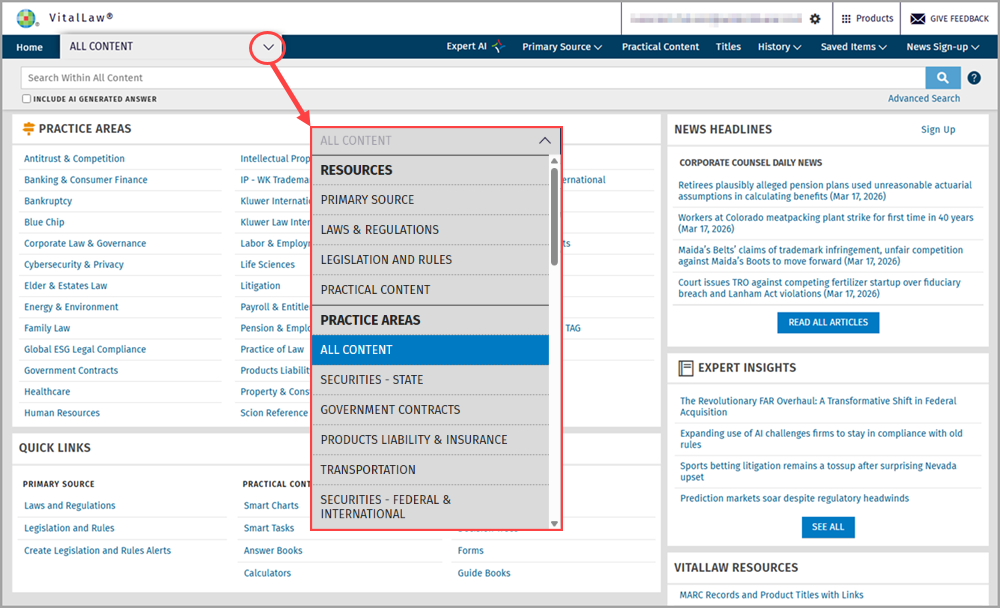This screenshot has height=608, width=1000.
Task: Collapse the open All Content list
Action: tap(545, 140)
